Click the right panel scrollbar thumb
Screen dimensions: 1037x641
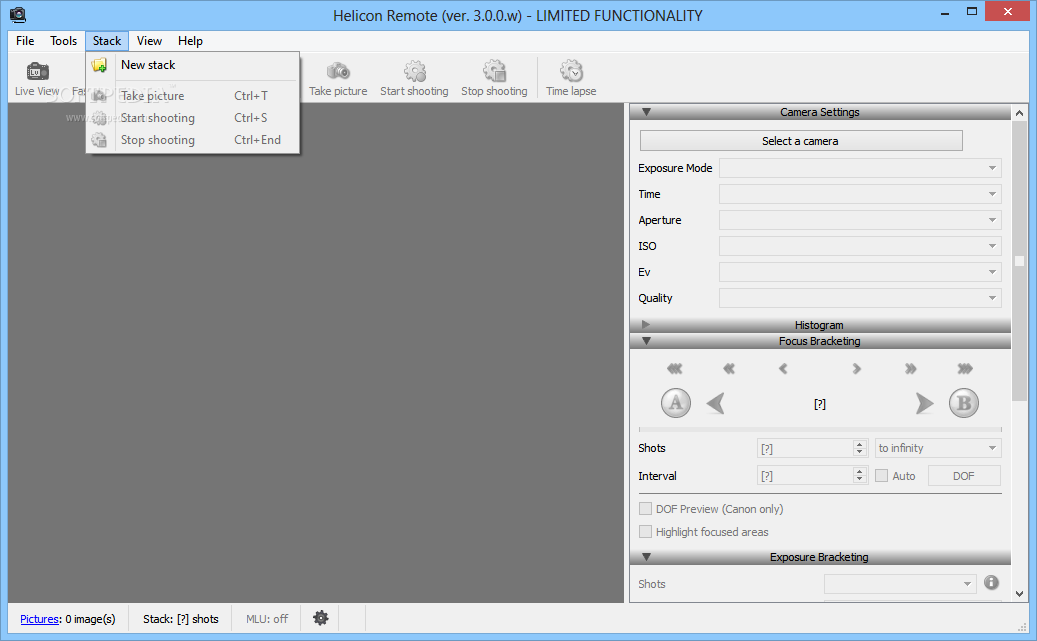(1019, 261)
